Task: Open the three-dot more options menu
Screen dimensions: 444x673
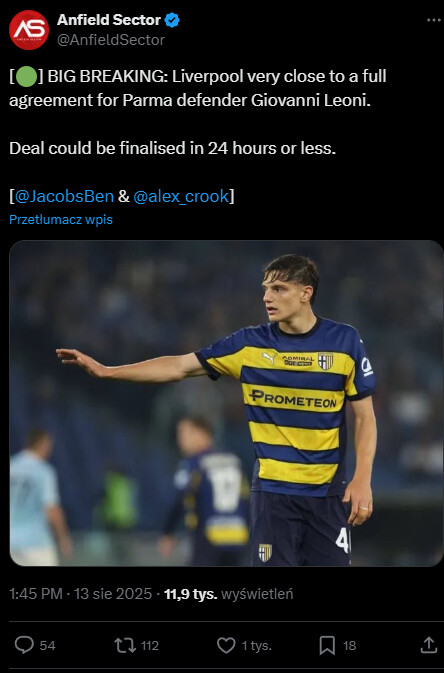Action: coord(433,20)
